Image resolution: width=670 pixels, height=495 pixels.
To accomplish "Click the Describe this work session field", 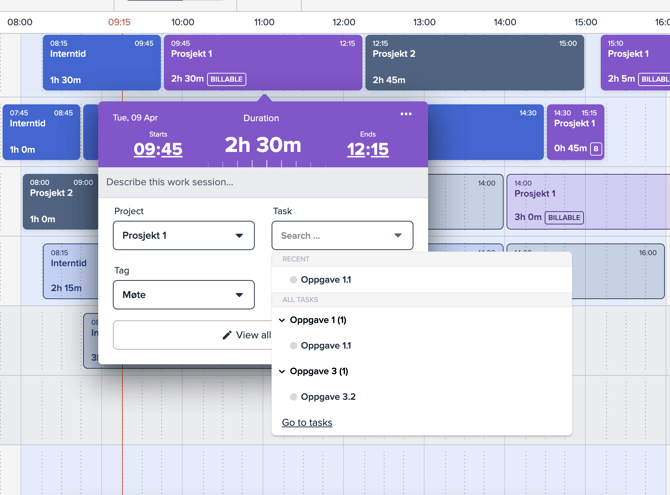I will 263,182.
